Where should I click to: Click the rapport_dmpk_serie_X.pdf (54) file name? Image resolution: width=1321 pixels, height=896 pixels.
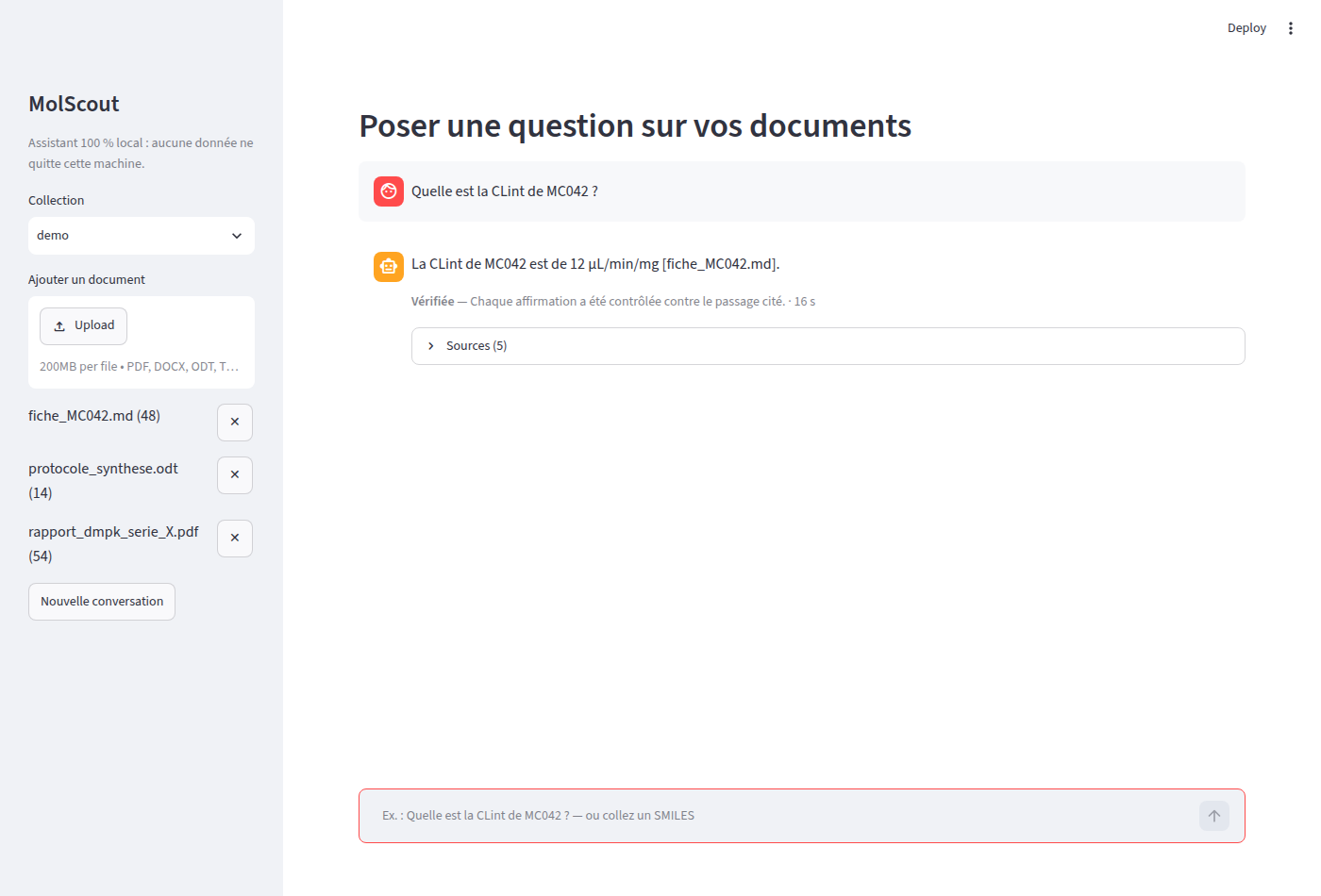click(x=113, y=544)
